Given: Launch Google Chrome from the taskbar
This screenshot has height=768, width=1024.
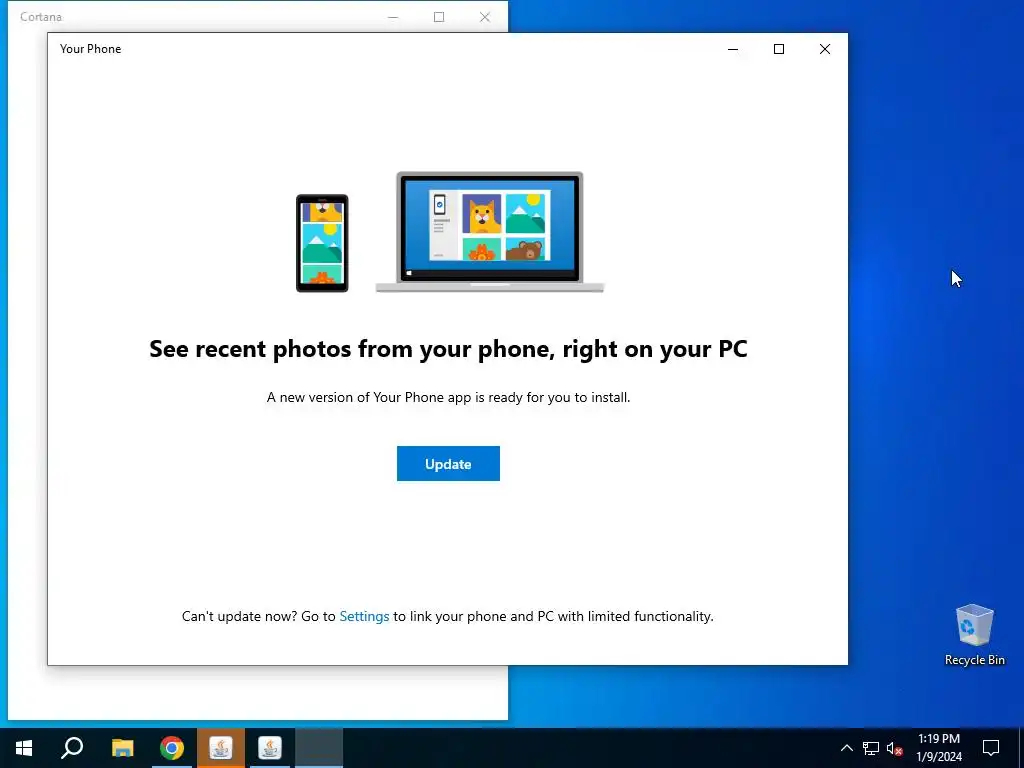Looking at the screenshot, I should tap(172, 748).
